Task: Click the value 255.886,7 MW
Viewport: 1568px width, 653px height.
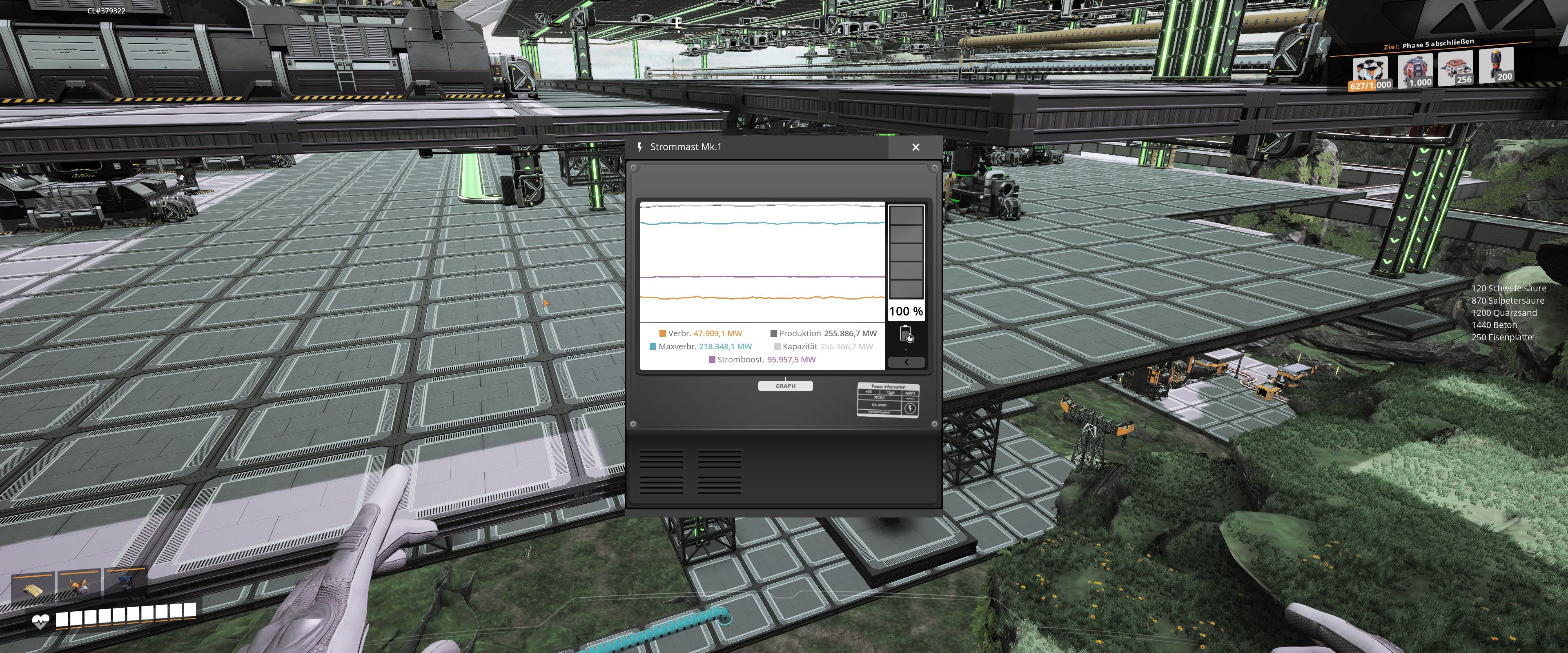Action: [850, 333]
